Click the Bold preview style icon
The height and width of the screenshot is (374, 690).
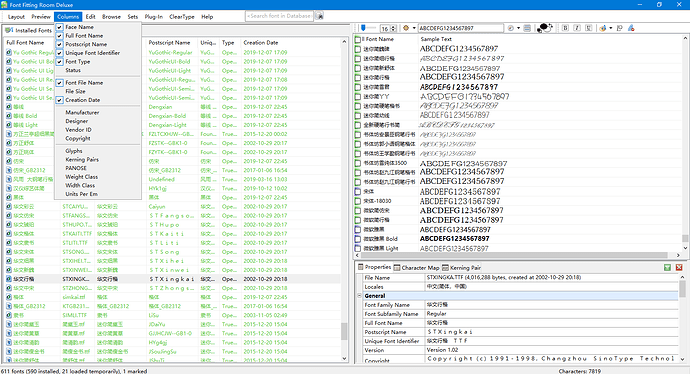click(x=565, y=28)
